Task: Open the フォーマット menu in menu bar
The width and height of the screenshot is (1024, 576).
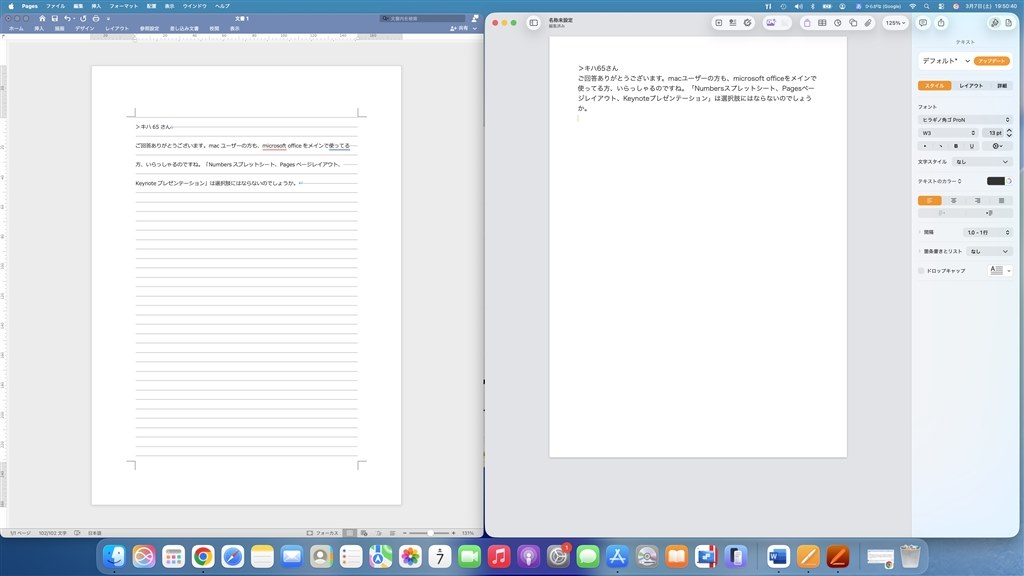Action: click(x=123, y=6)
